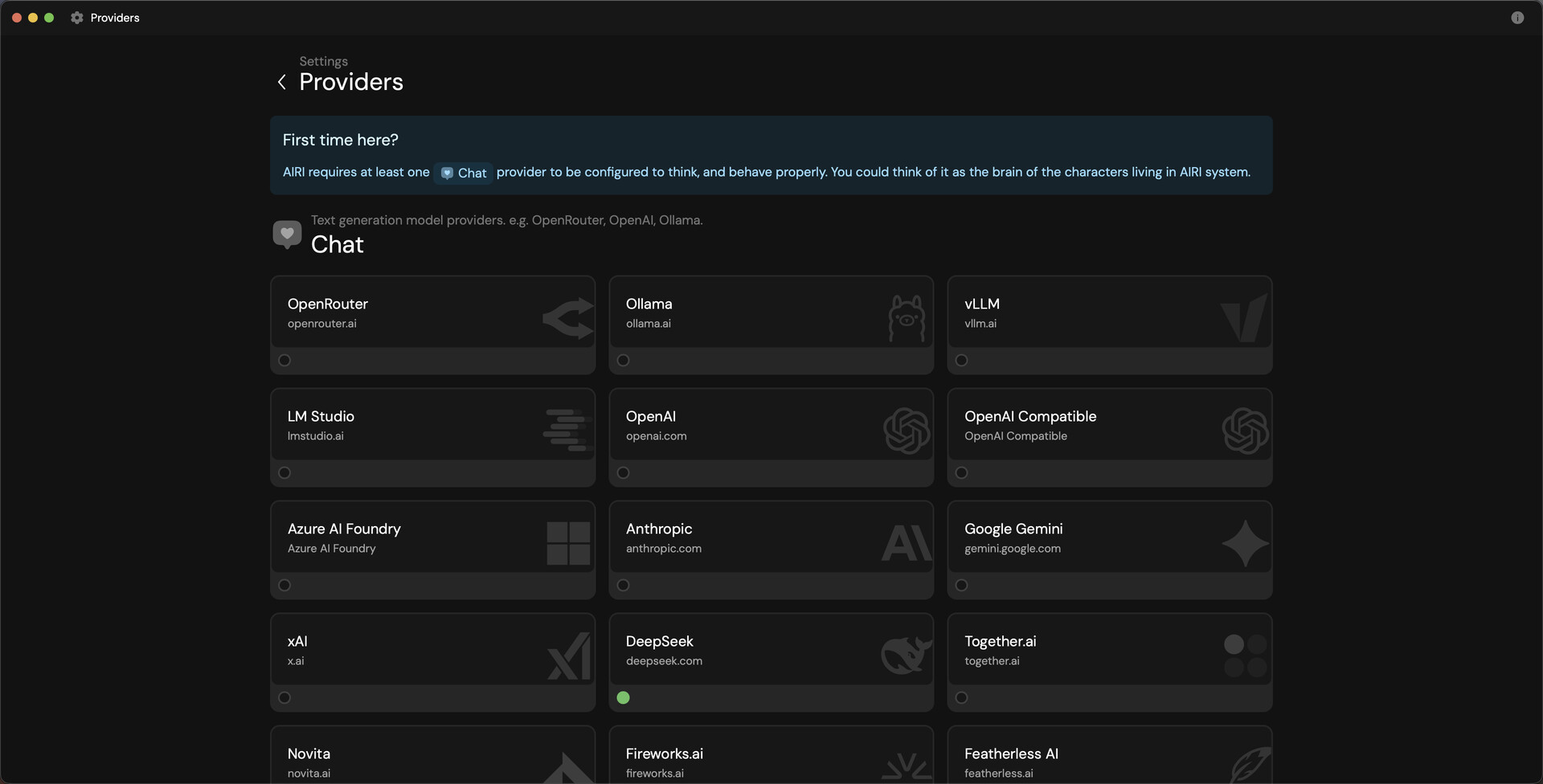Click the together.ai subtitle text

pyautogui.click(x=992, y=661)
